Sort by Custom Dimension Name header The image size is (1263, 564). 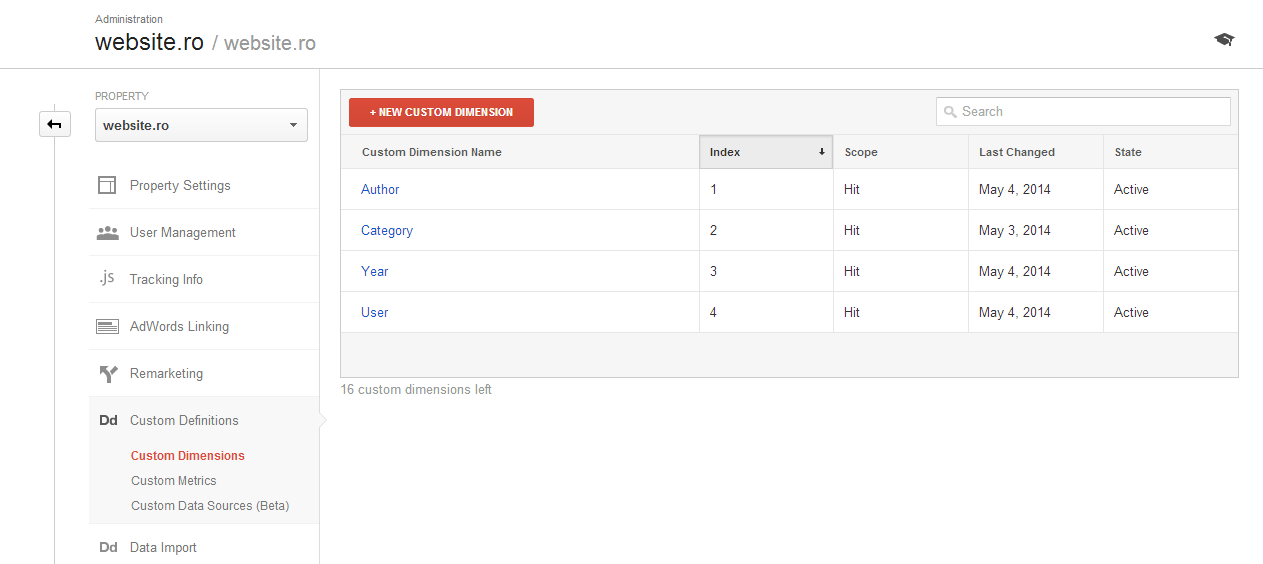432,152
